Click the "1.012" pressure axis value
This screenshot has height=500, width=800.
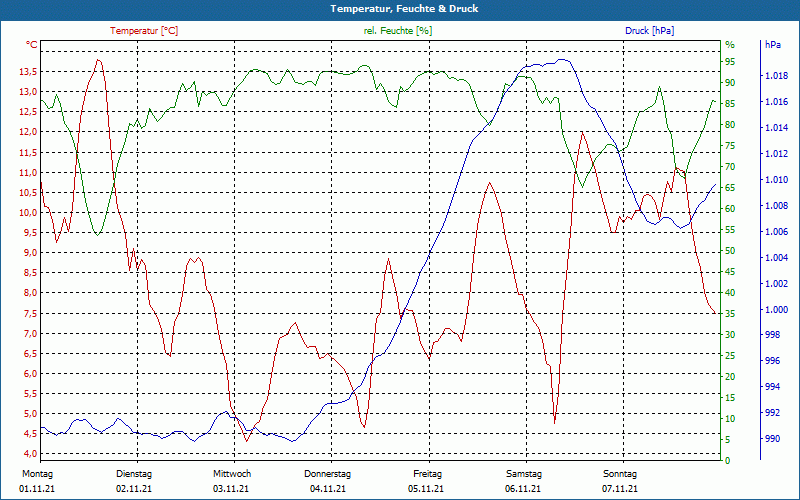click(776, 154)
